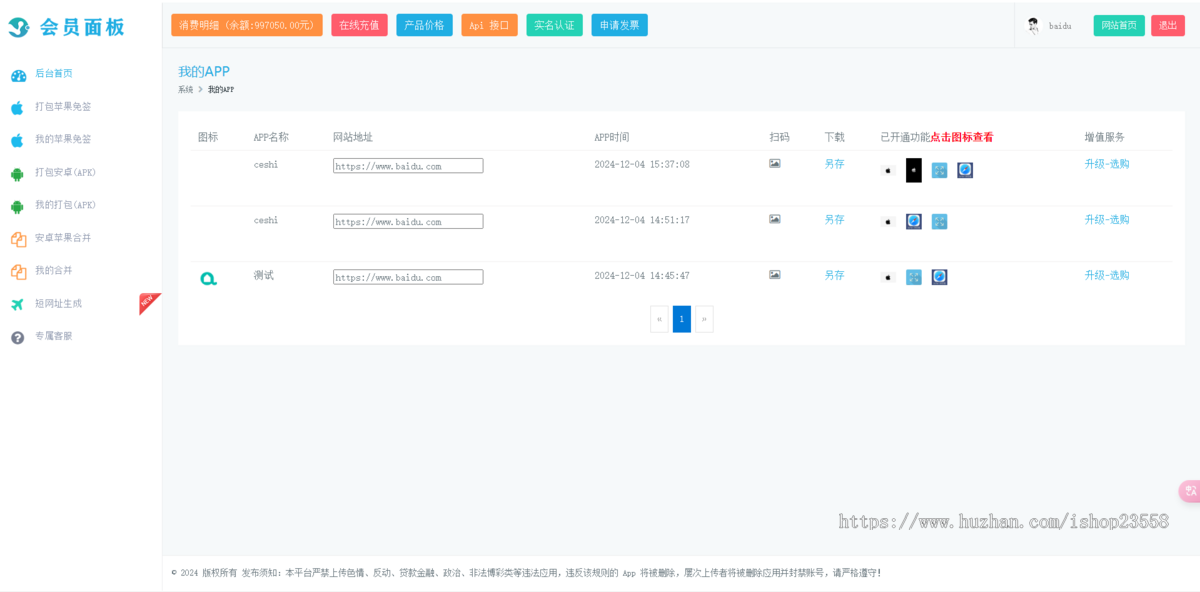
Task: Click the Safari compass icon in first row
Action: tap(964, 170)
